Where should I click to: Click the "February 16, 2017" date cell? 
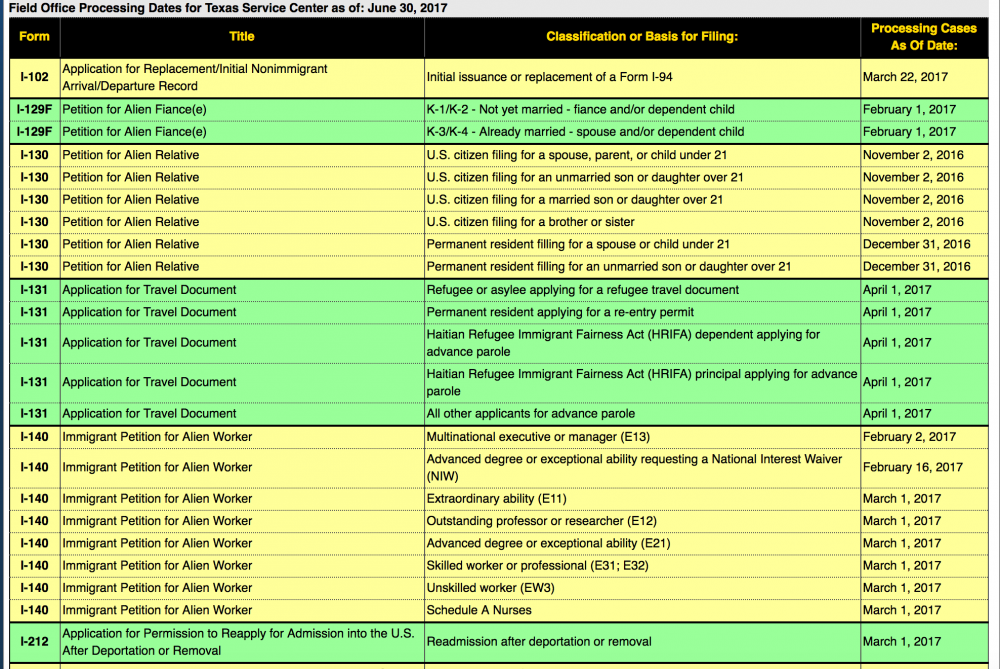tap(912, 467)
